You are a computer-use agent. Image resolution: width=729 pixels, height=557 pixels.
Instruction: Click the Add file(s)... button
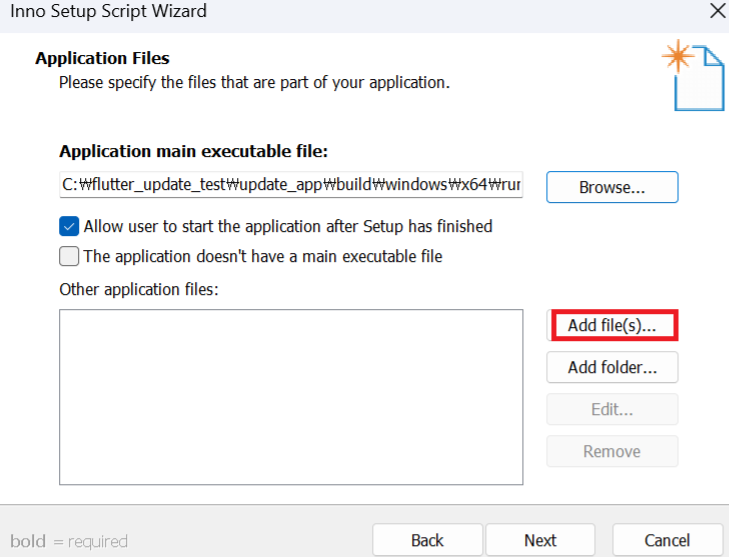pyautogui.click(x=612, y=325)
